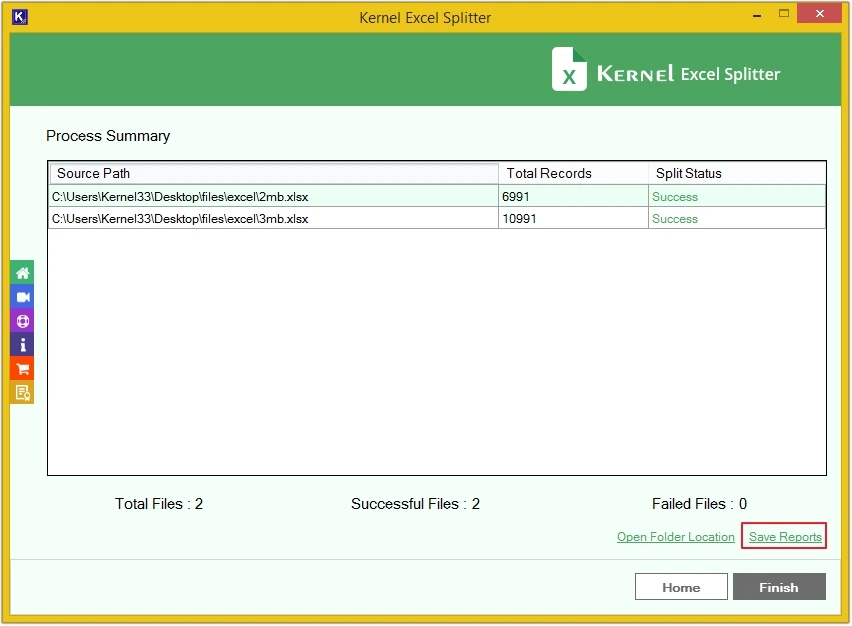Select the Home icon in the sidebar
Image resolution: width=852 pixels, height=626 pixels.
point(21,272)
